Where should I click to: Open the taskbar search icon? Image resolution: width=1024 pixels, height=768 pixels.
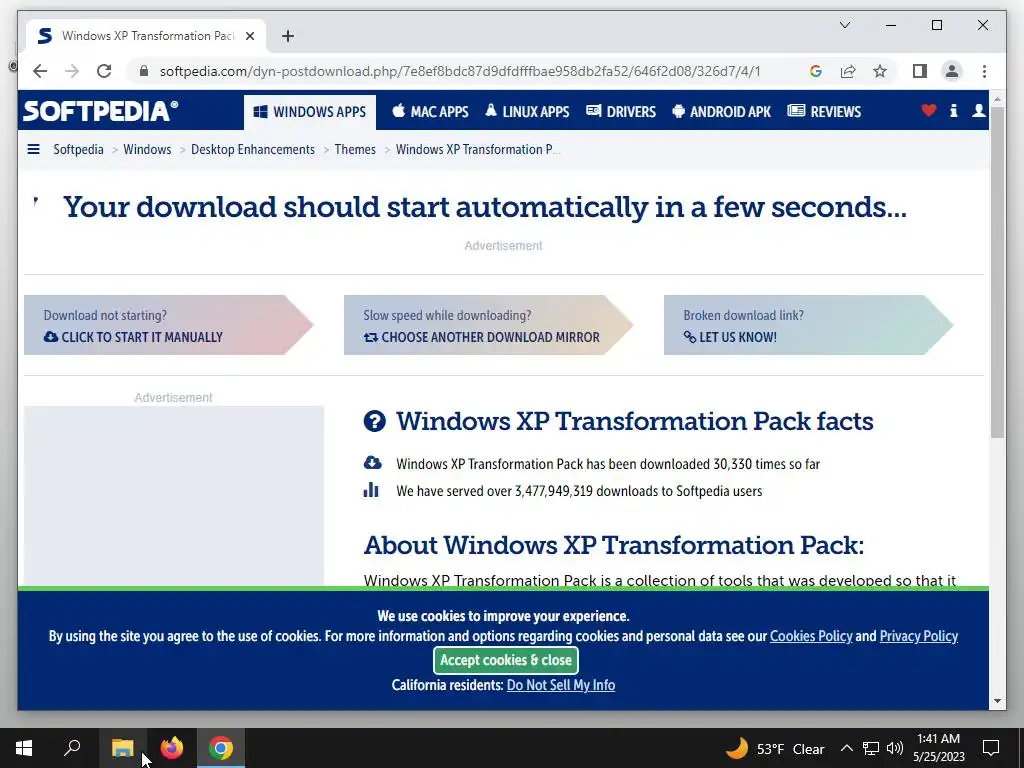[x=72, y=748]
